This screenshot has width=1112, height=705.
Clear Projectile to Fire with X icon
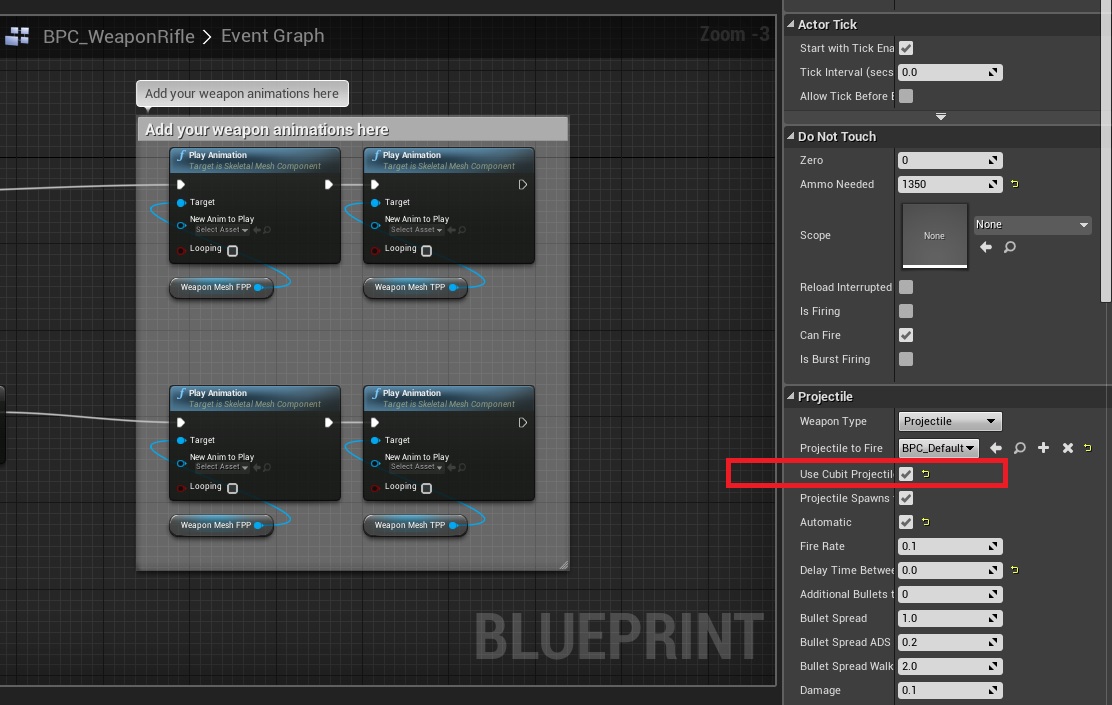pos(1067,448)
